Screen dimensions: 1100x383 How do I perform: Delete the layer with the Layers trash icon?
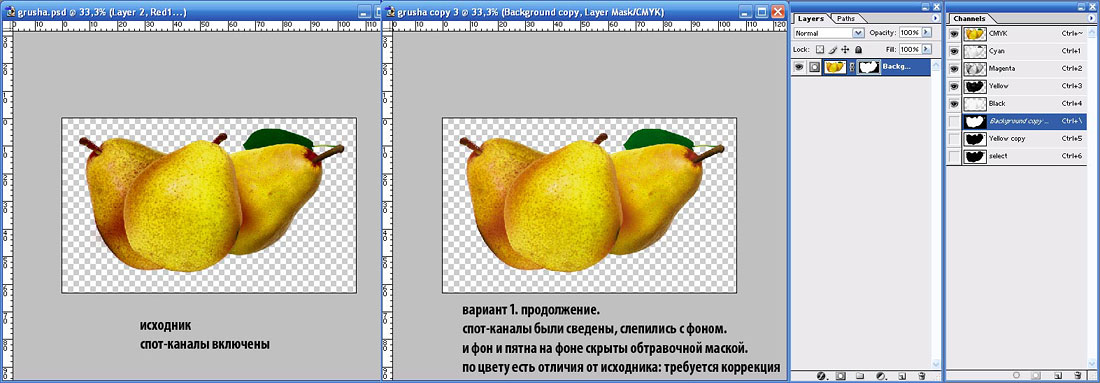click(922, 376)
